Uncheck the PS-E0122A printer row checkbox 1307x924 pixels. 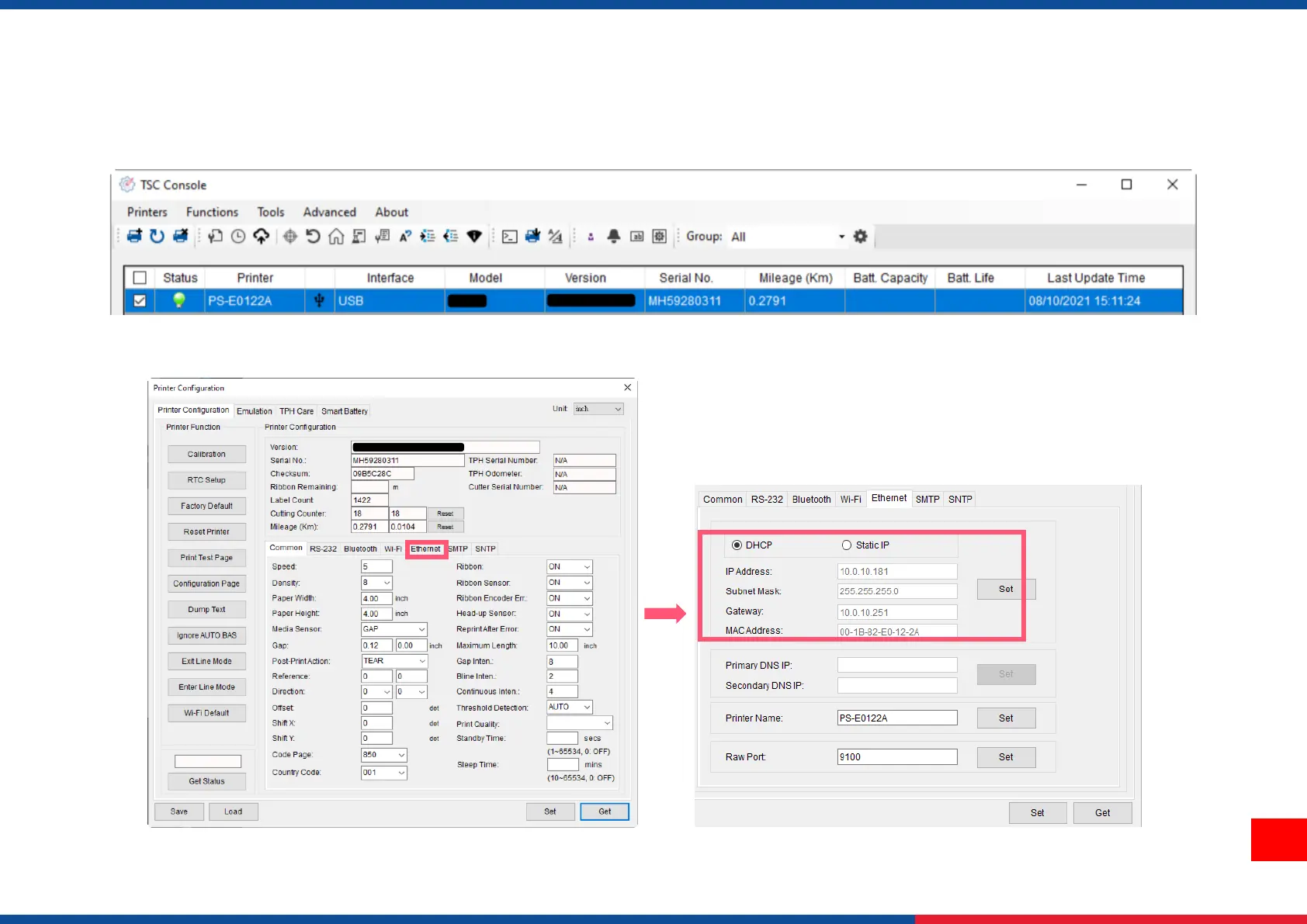(140, 301)
